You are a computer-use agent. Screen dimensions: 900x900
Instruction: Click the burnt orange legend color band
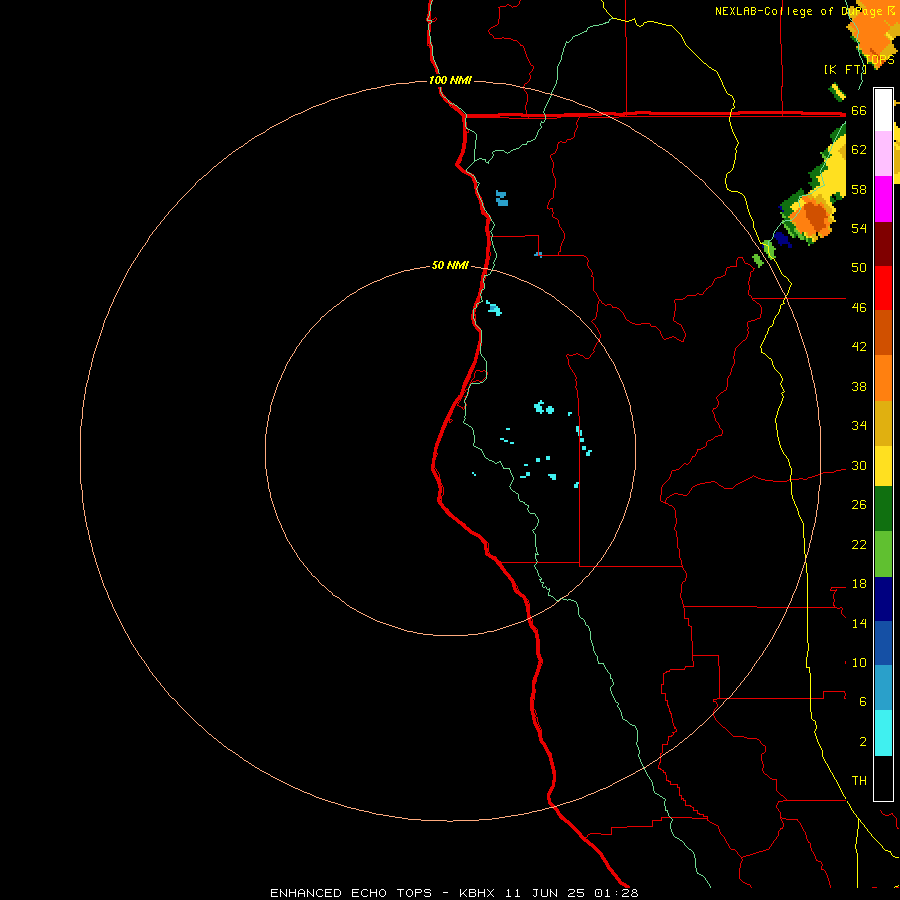pyautogui.click(x=883, y=333)
